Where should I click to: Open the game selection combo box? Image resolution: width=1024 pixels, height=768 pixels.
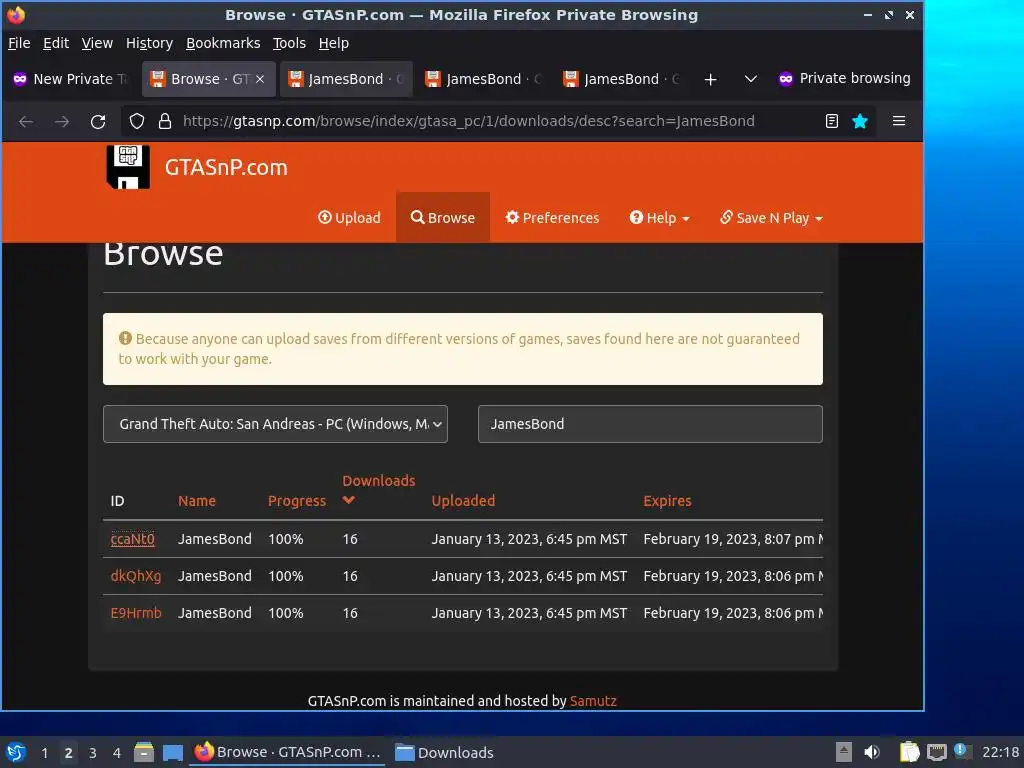click(275, 424)
